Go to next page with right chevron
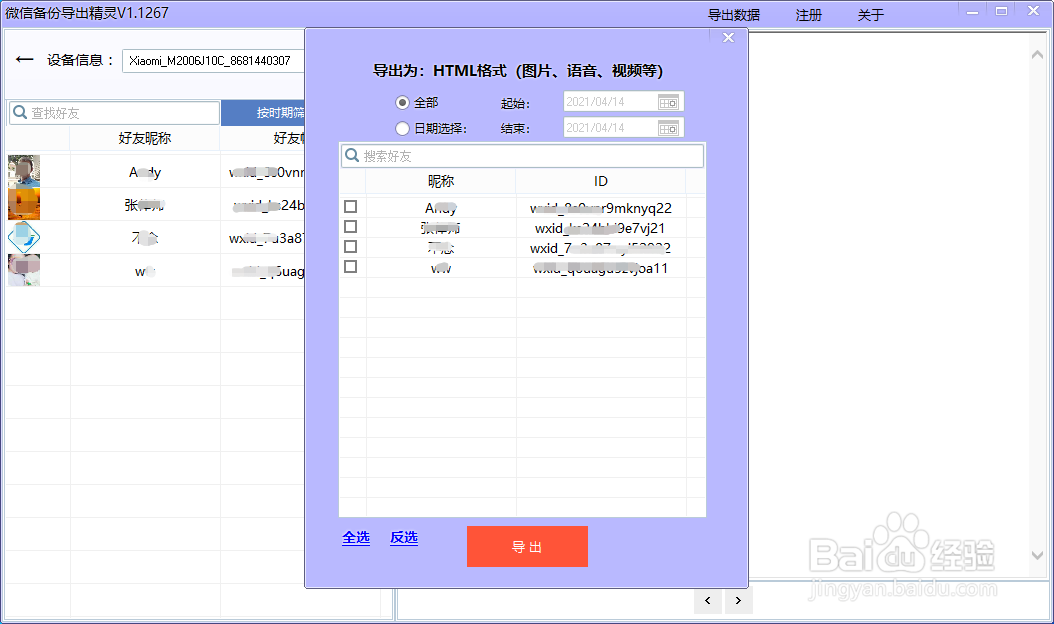1054x624 pixels. [x=739, y=600]
